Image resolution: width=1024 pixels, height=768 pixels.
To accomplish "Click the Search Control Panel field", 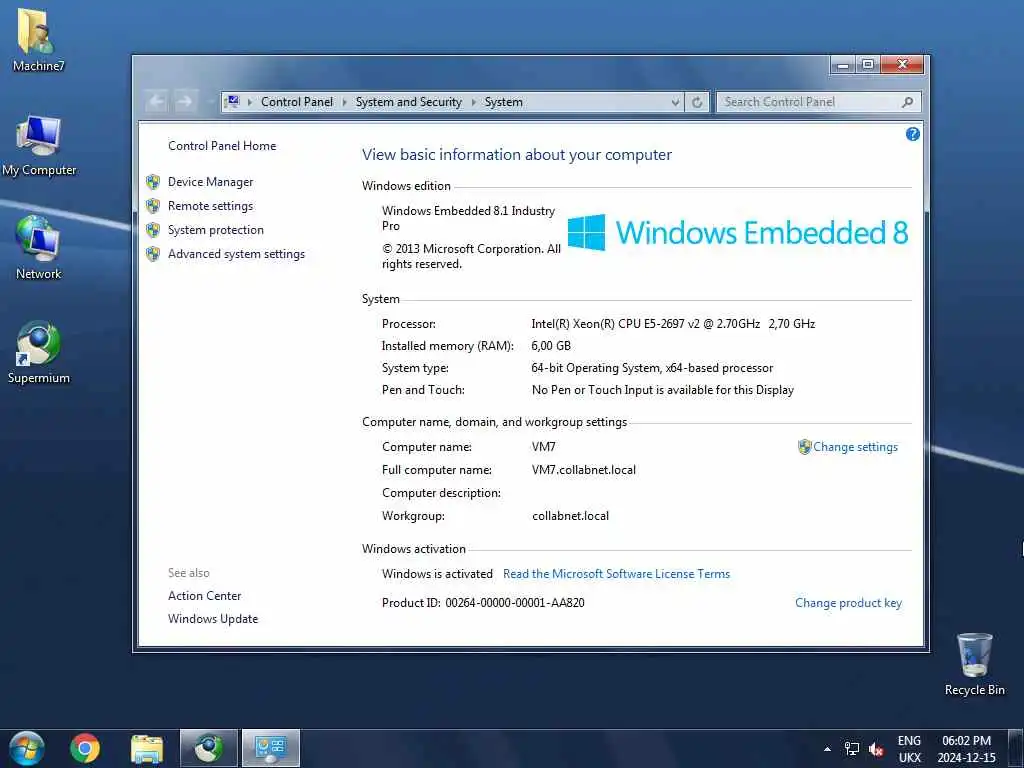I will point(819,102).
